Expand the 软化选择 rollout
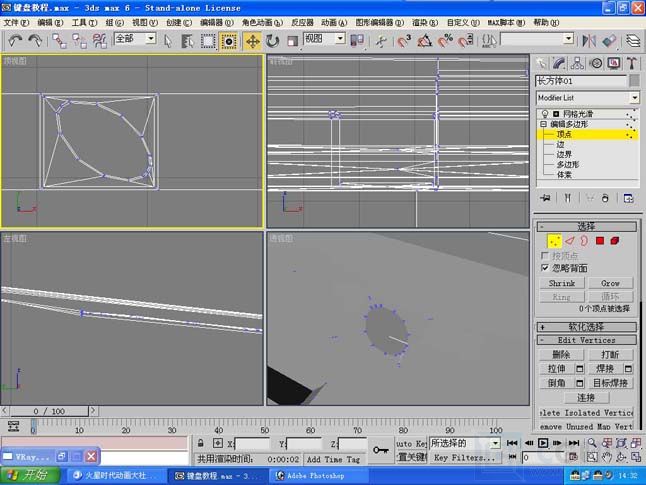This screenshot has width=646, height=485. (x=587, y=327)
